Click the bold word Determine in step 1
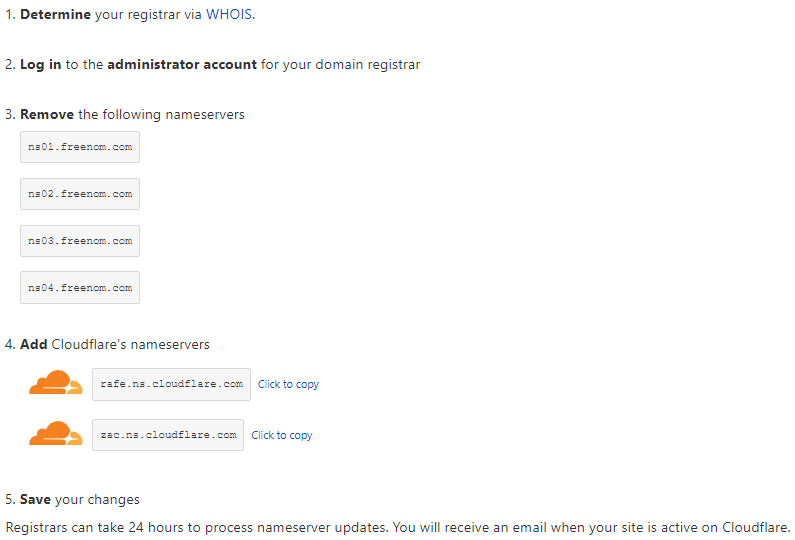This screenshot has height=540, width=795. (x=56, y=15)
